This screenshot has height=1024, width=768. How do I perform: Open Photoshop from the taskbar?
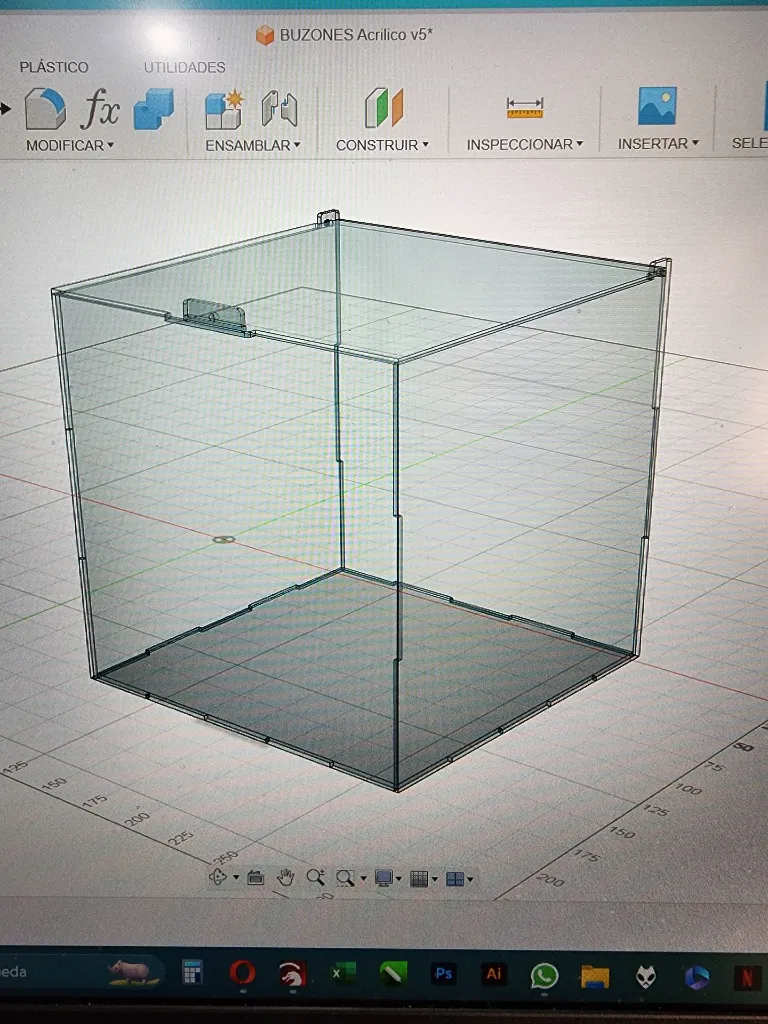coord(443,974)
